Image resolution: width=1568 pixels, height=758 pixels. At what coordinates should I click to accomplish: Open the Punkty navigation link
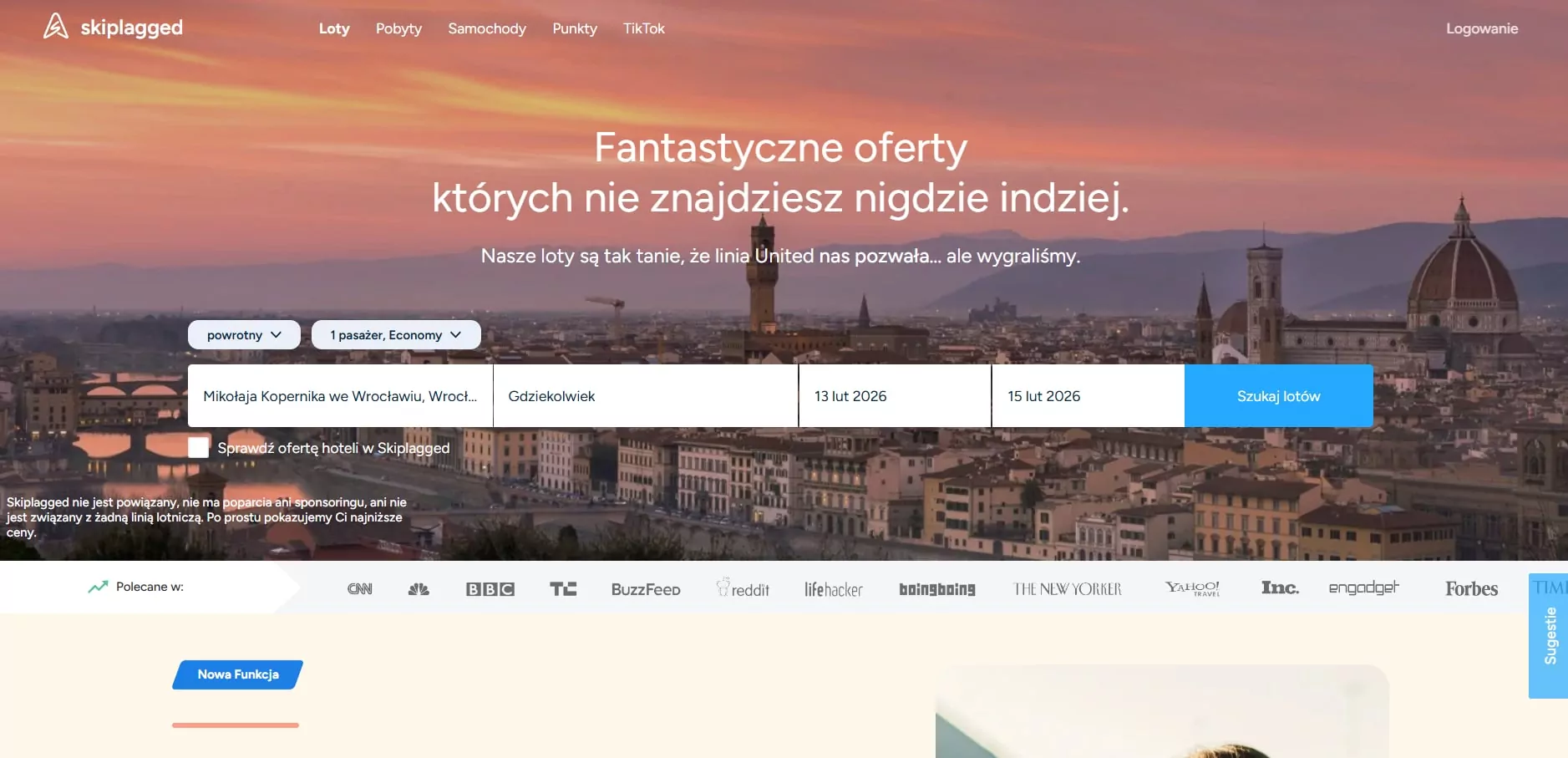click(x=575, y=28)
